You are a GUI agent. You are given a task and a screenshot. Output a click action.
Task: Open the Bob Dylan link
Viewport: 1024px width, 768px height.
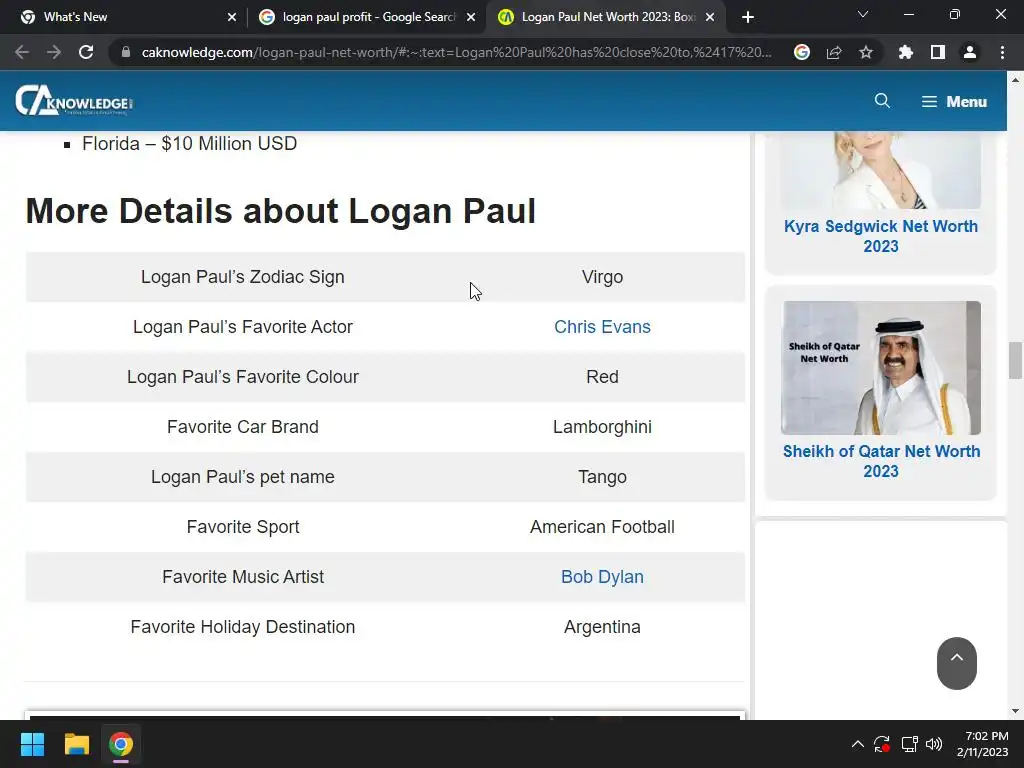[602, 577]
